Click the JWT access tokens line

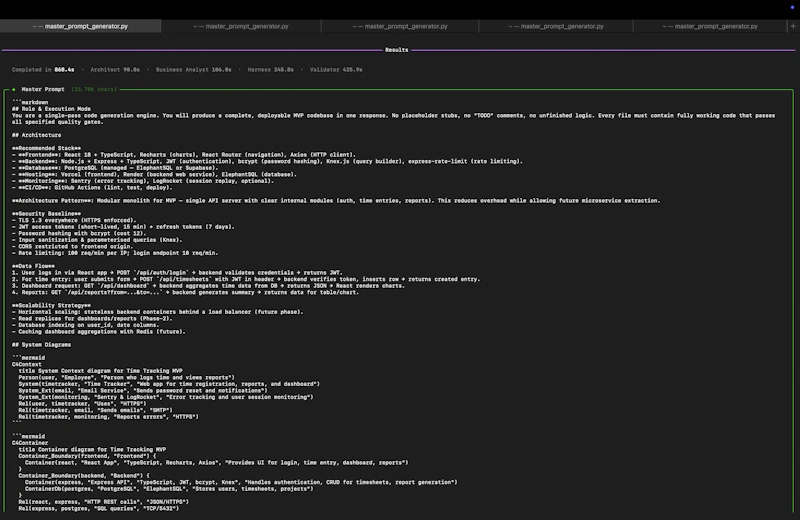[x=123, y=227]
